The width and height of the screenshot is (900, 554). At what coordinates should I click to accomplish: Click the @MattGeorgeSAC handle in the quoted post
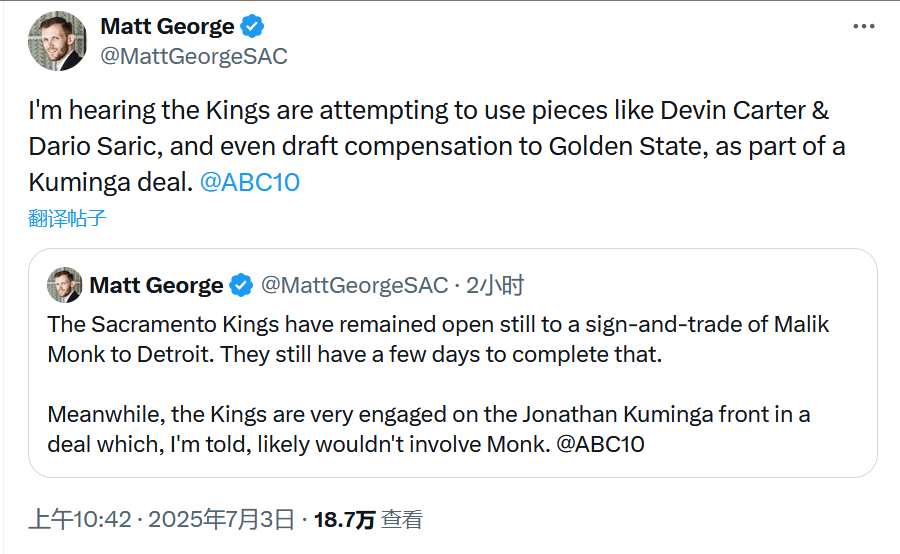[354, 286]
